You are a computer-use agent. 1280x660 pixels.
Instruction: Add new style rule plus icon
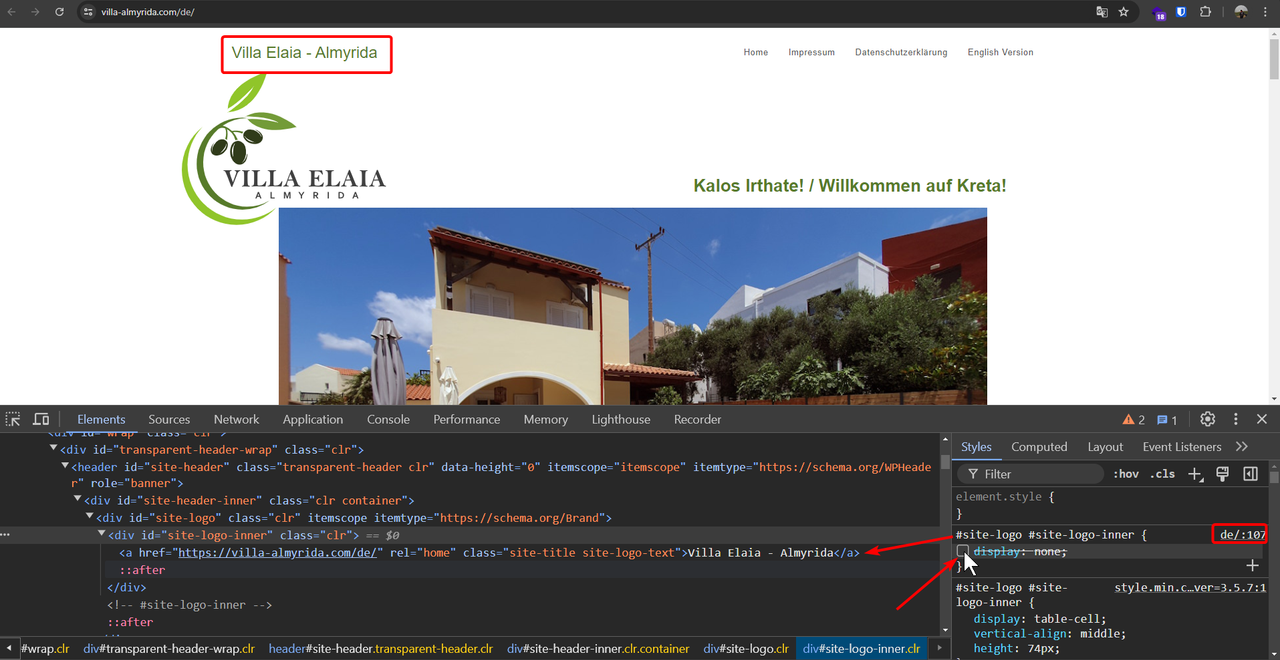pyautogui.click(x=1195, y=474)
